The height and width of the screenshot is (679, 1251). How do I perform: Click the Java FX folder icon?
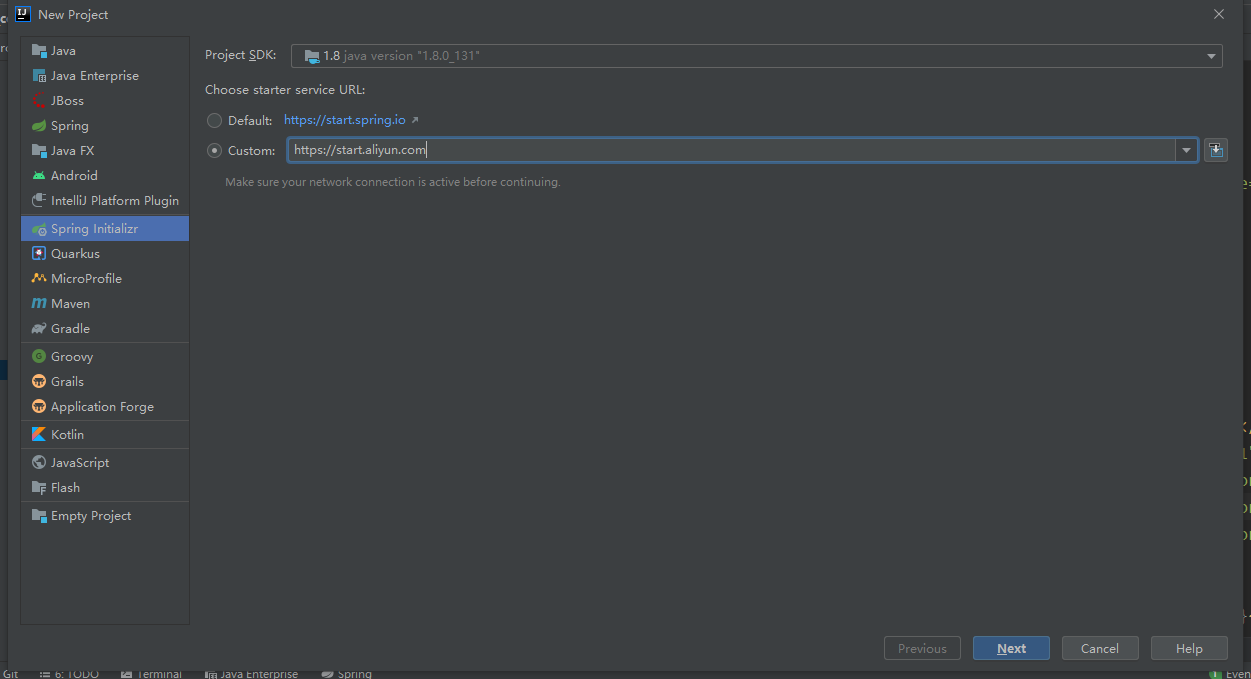point(39,150)
